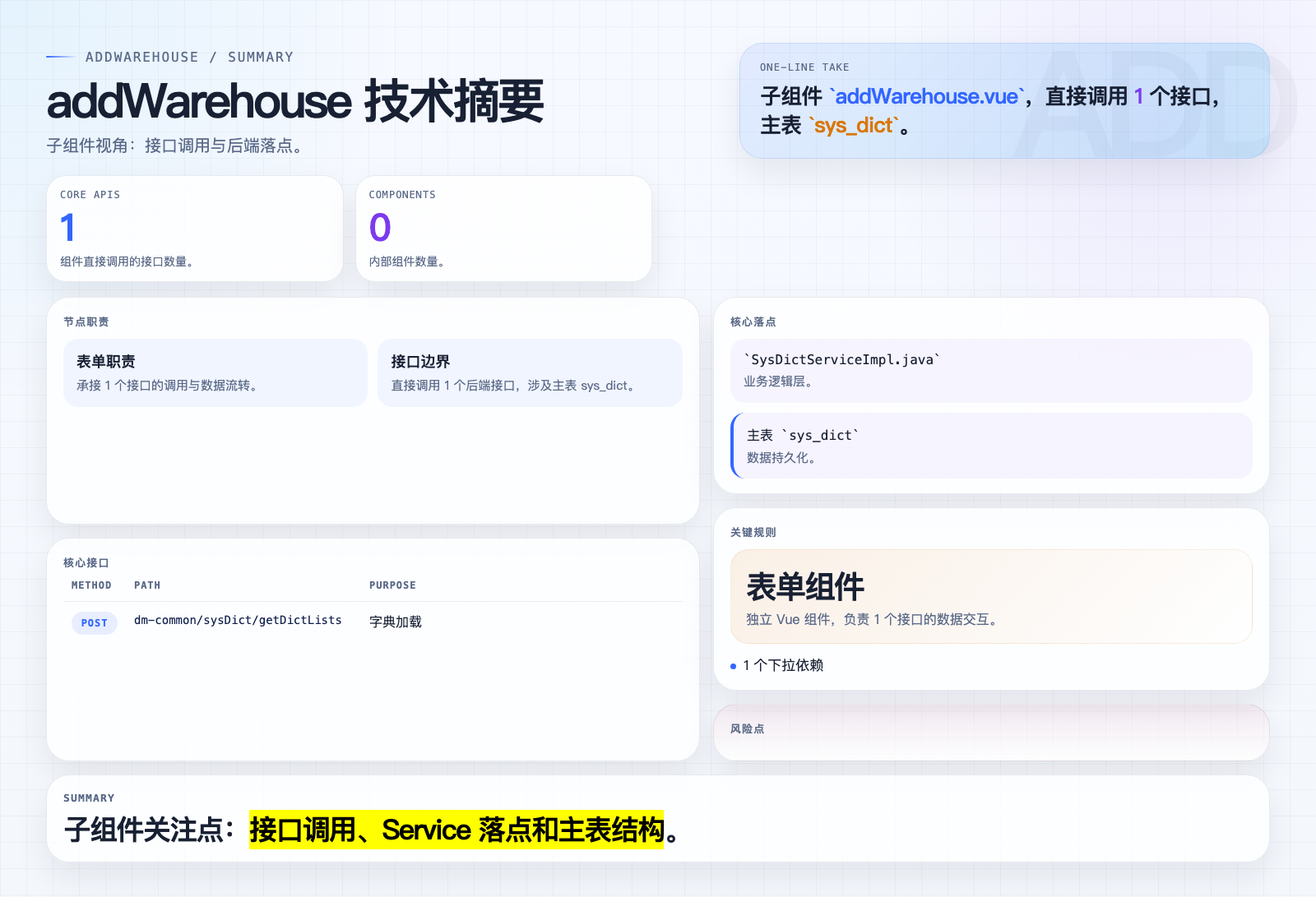Click the 节点职责 section heading
The height and width of the screenshot is (897, 1316).
pos(86,321)
